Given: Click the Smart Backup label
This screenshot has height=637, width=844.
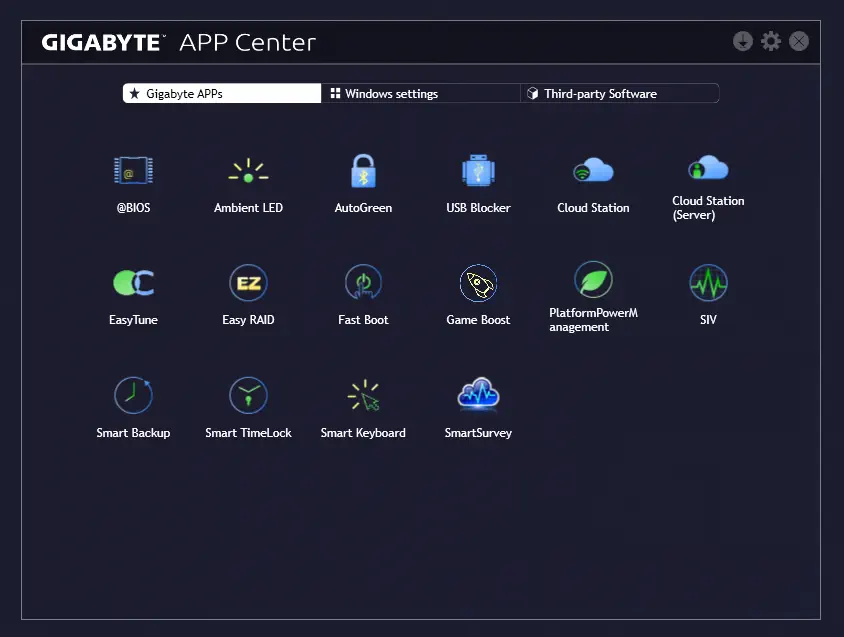Looking at the screenshot, I should pyautogui.click(x=133, y=433).
